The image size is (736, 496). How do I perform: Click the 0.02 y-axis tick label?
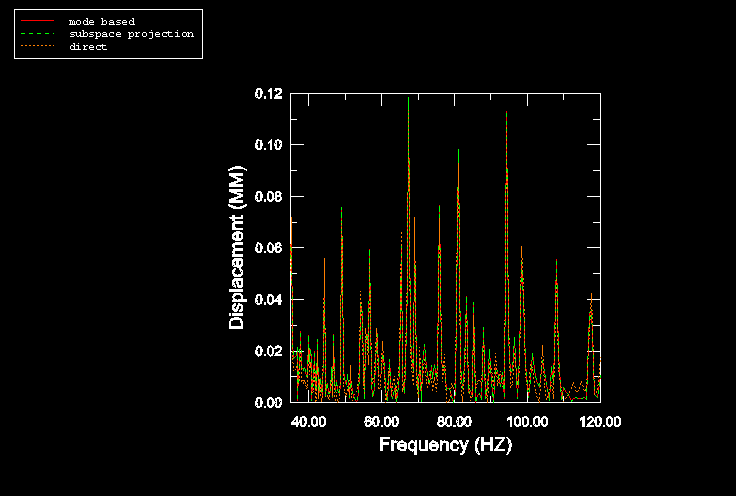click(266, 351)
